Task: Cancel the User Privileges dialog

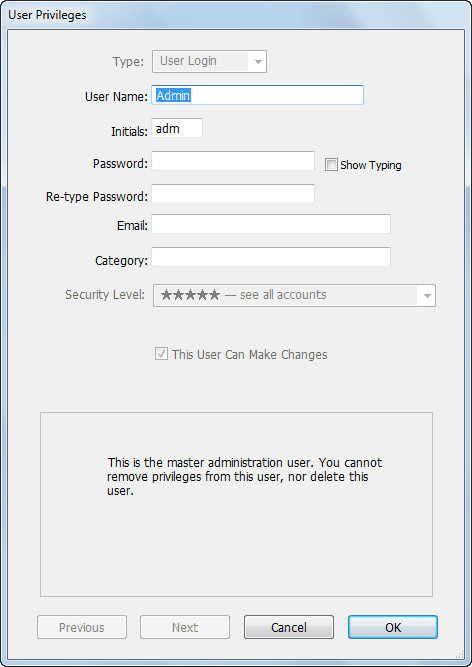Action: 289,627
